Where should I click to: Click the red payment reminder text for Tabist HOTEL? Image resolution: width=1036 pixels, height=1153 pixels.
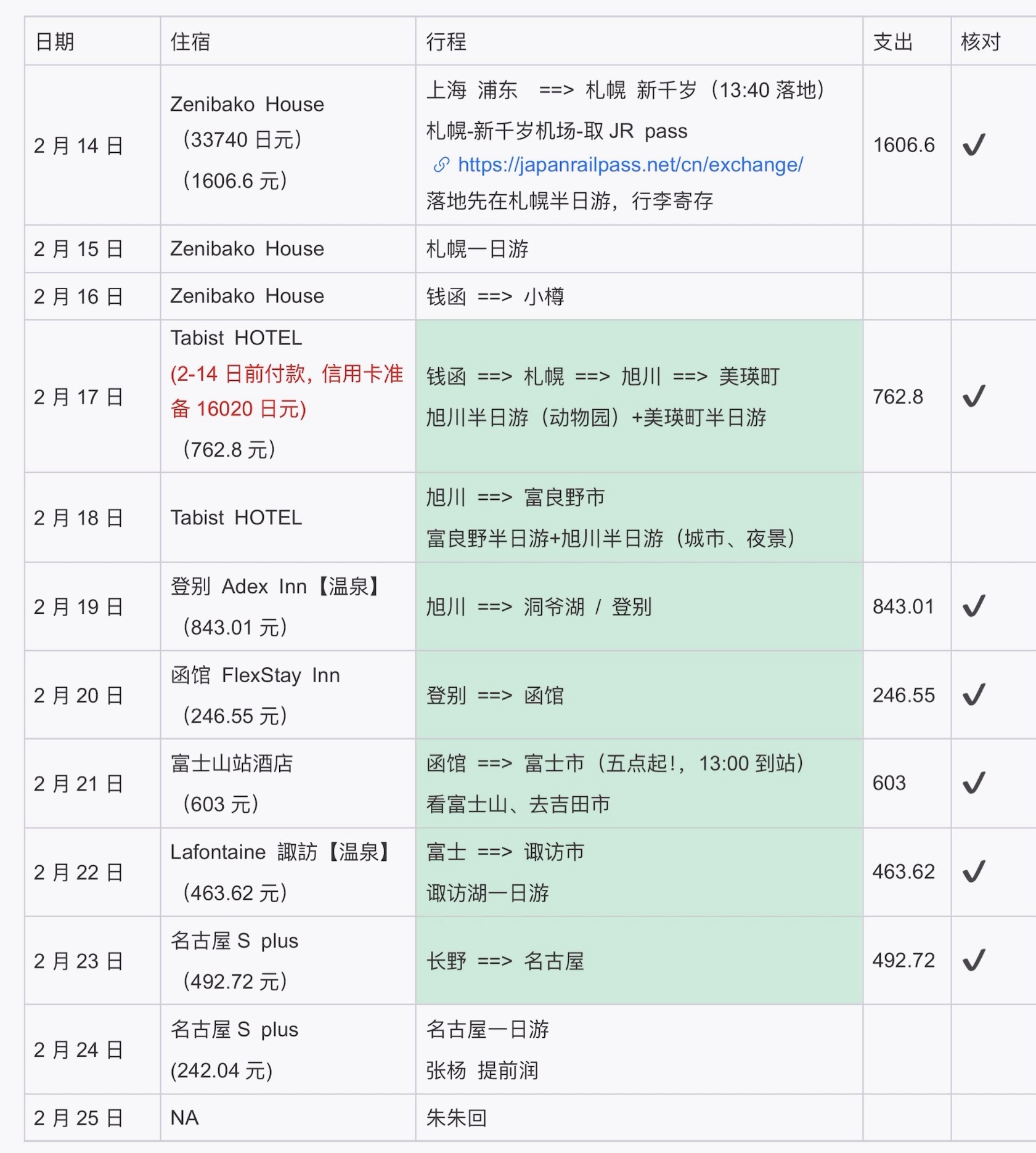click(x=287, y=391)
